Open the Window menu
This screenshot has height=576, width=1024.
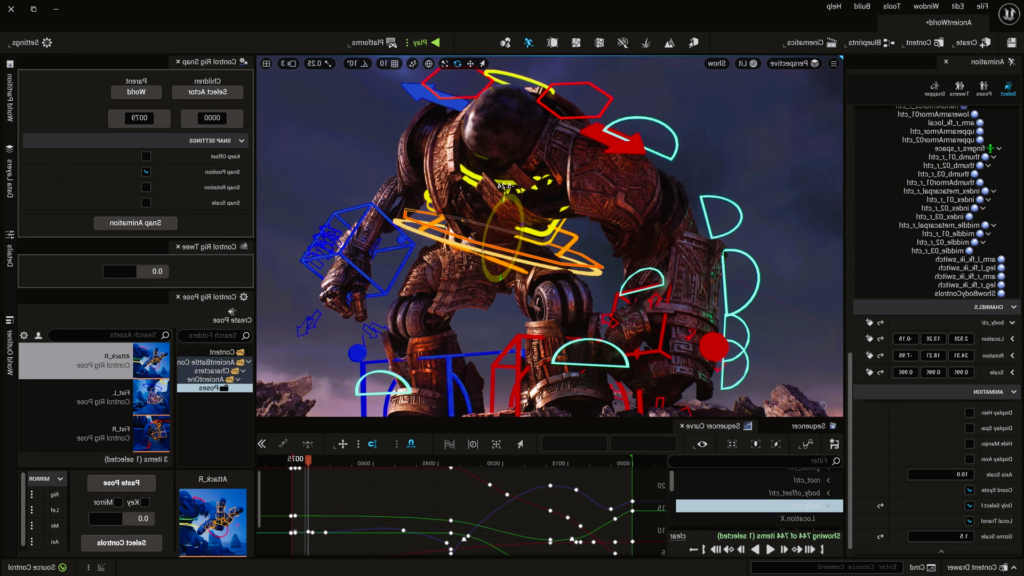(x=925, y=7)
